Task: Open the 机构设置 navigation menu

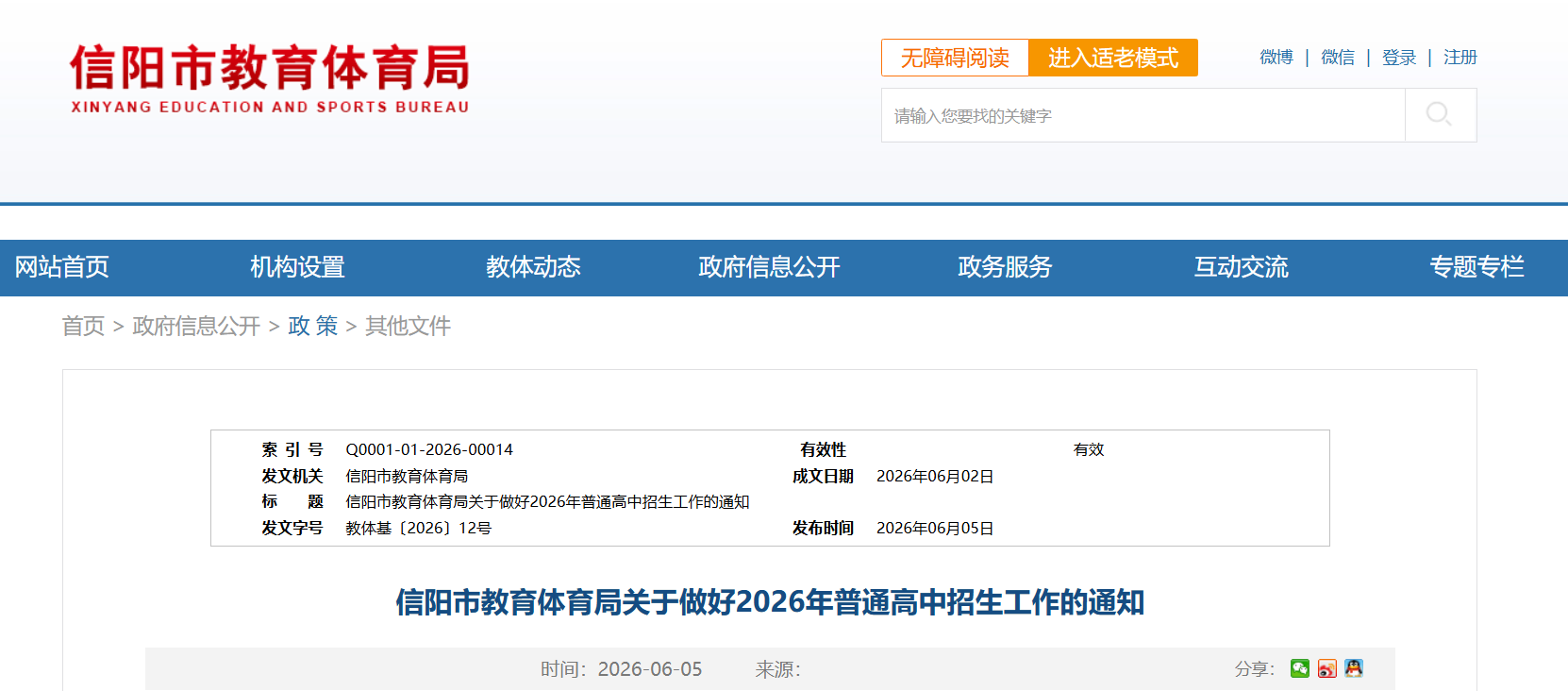Action: 297,267
